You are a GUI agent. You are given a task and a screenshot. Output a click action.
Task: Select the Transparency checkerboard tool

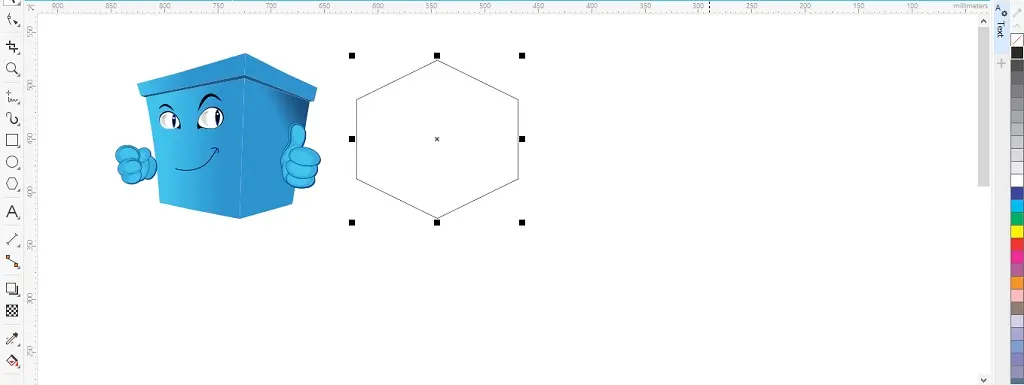[12, 311]
